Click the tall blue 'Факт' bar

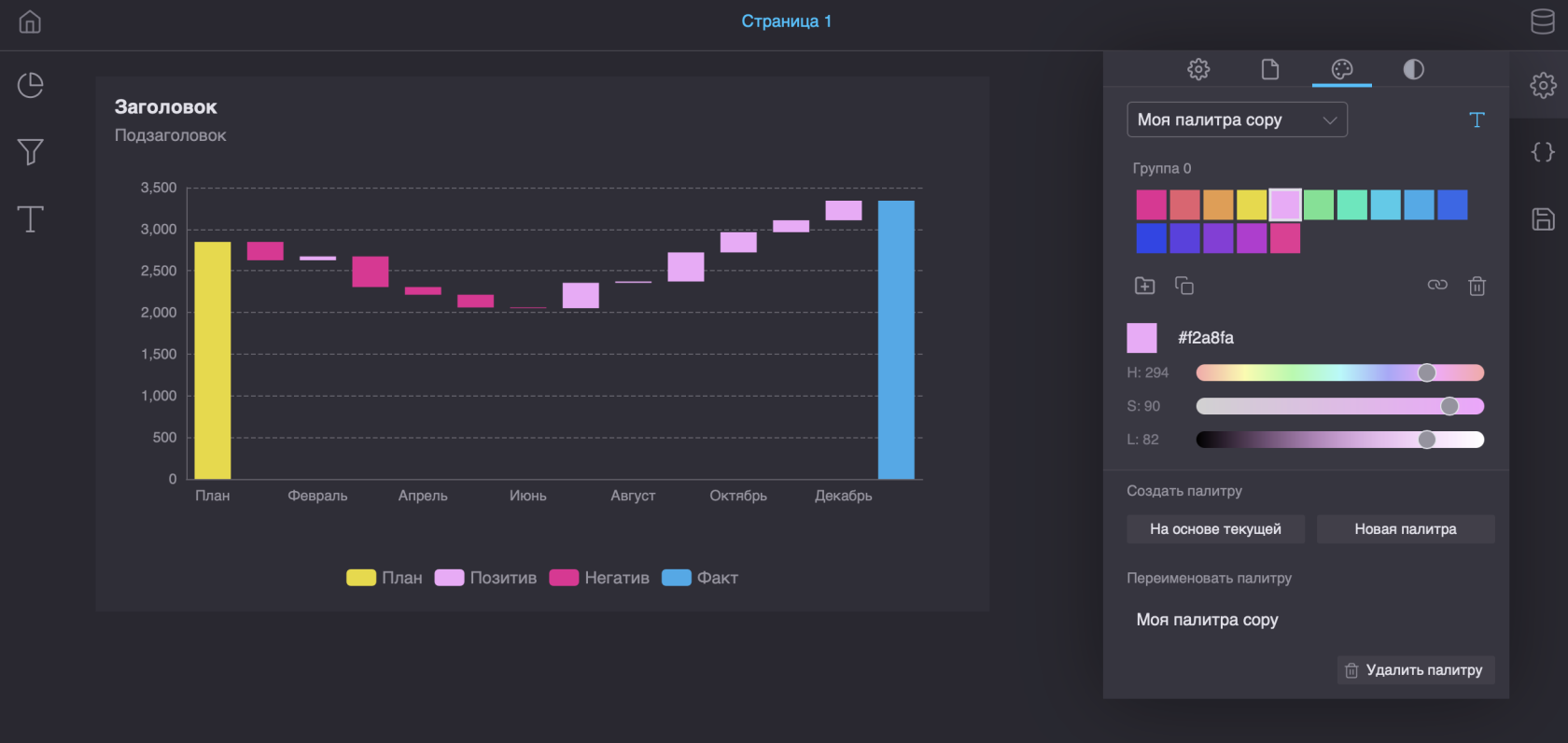coord(896,340)
